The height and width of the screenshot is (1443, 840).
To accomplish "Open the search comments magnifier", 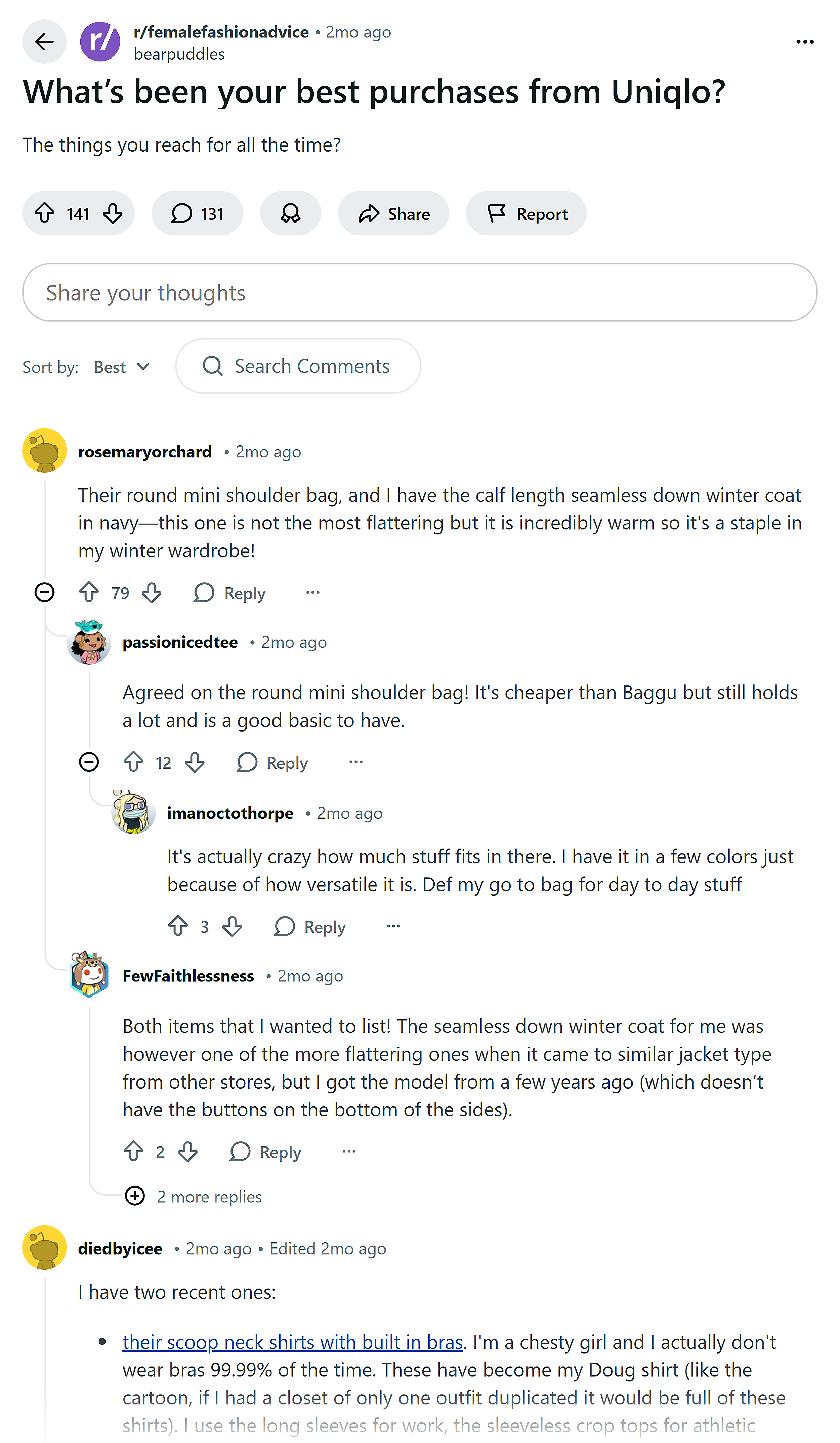I will (x=212, y=366).
